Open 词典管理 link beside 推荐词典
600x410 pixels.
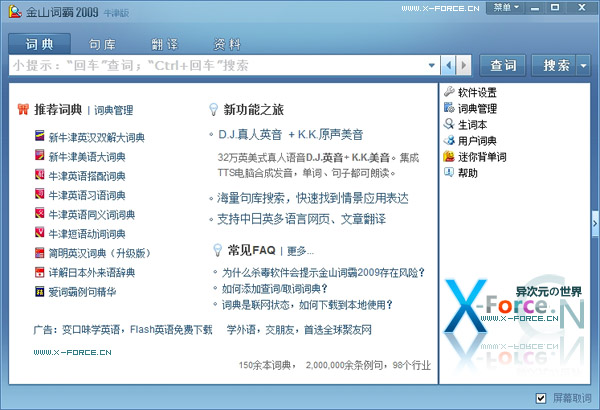[114, 110]
